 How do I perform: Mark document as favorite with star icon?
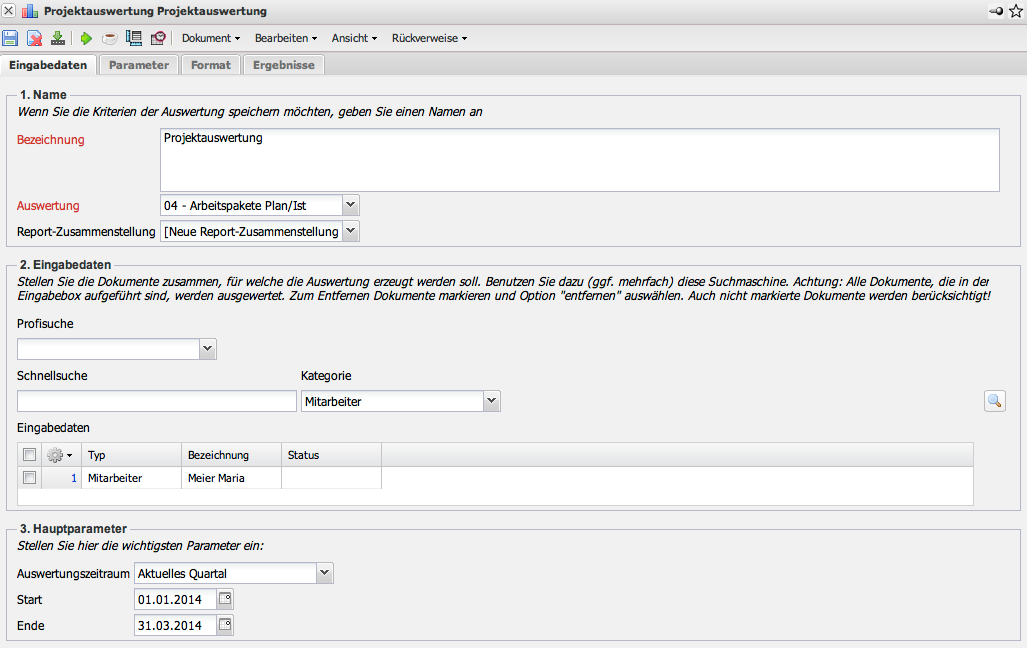[1016, 11]
